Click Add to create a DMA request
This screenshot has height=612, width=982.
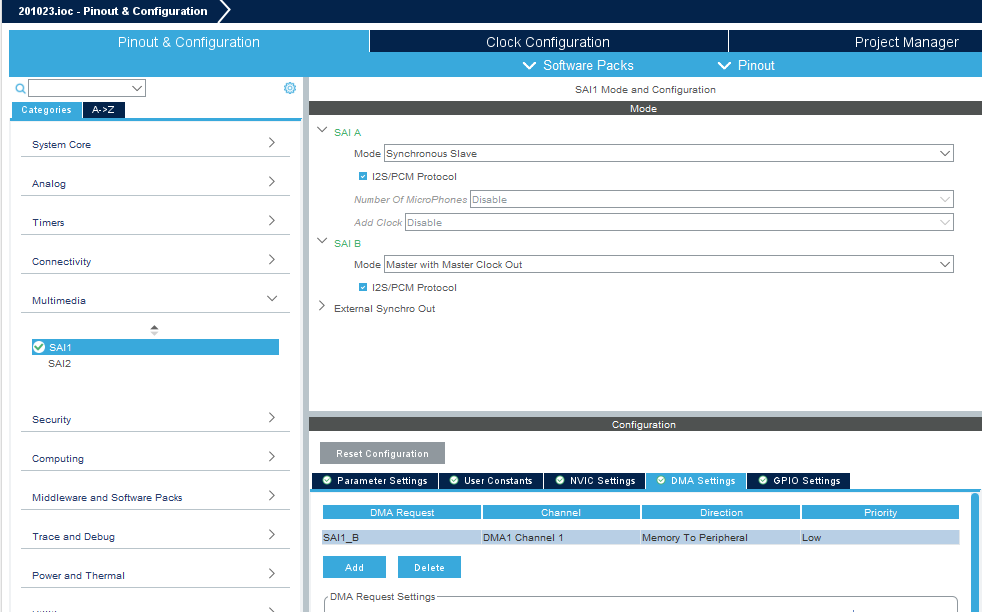coord(354,566)
